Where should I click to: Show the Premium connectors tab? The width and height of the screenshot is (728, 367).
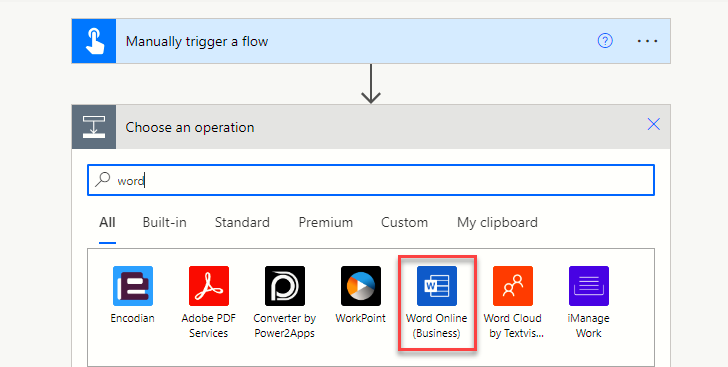pyautogui.click(x=325, y=223)
